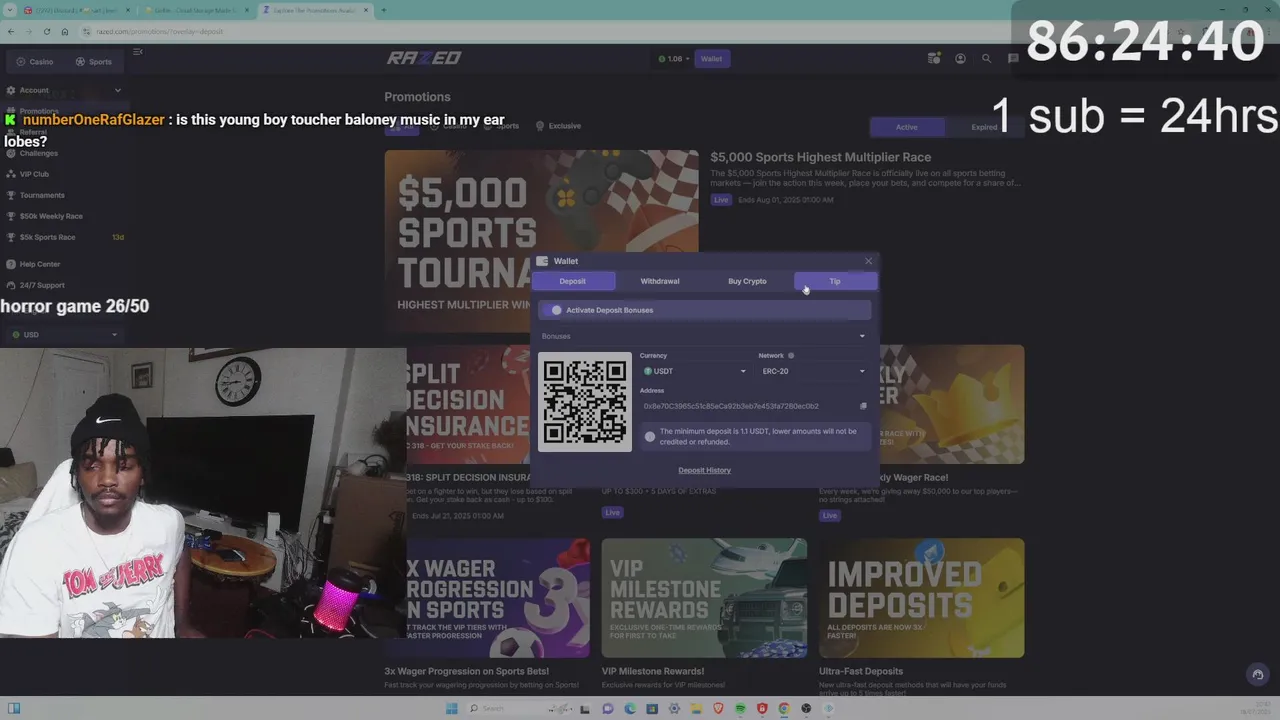Image resolution: width=1280 pixels, height=720 pixels.
Task: Expand the Account menu chevron
Action: tap(117, 90)
